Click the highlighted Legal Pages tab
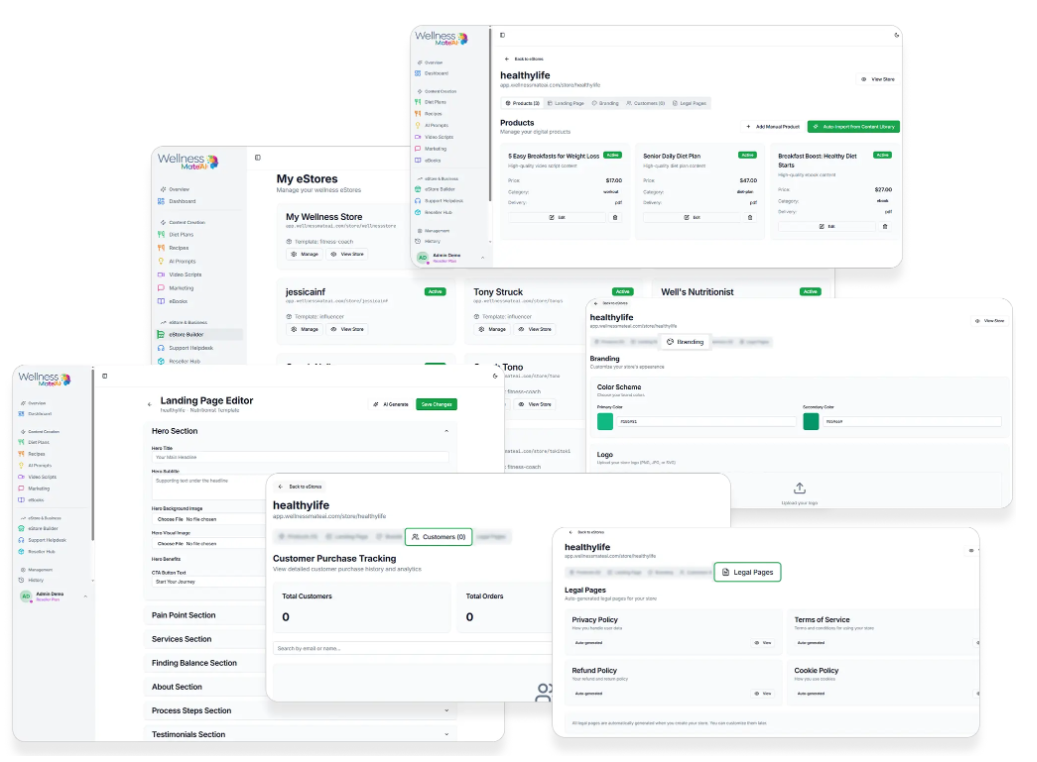Viewport: 1037px width, 762px height. (x=747, y=572)
